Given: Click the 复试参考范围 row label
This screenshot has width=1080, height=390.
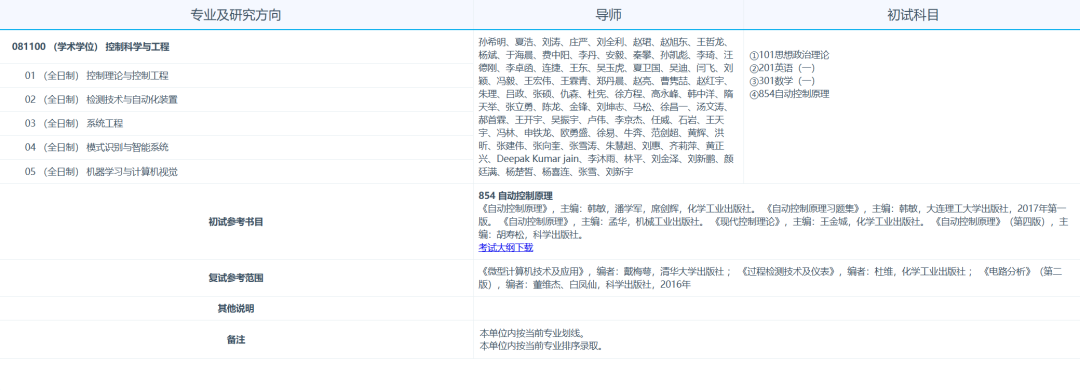Looking at the screenshot, I should pyautogui.click(x=236, y=278).
